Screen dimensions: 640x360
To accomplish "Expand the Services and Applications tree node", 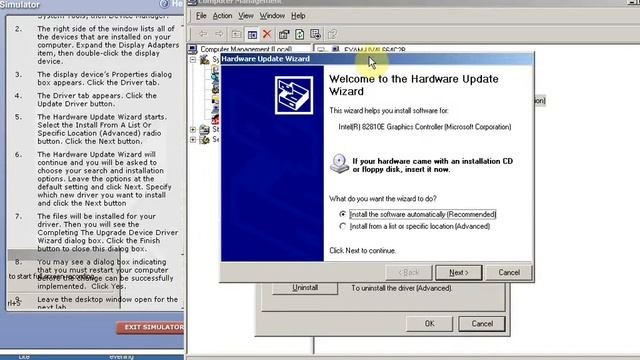I will [193, 140].
